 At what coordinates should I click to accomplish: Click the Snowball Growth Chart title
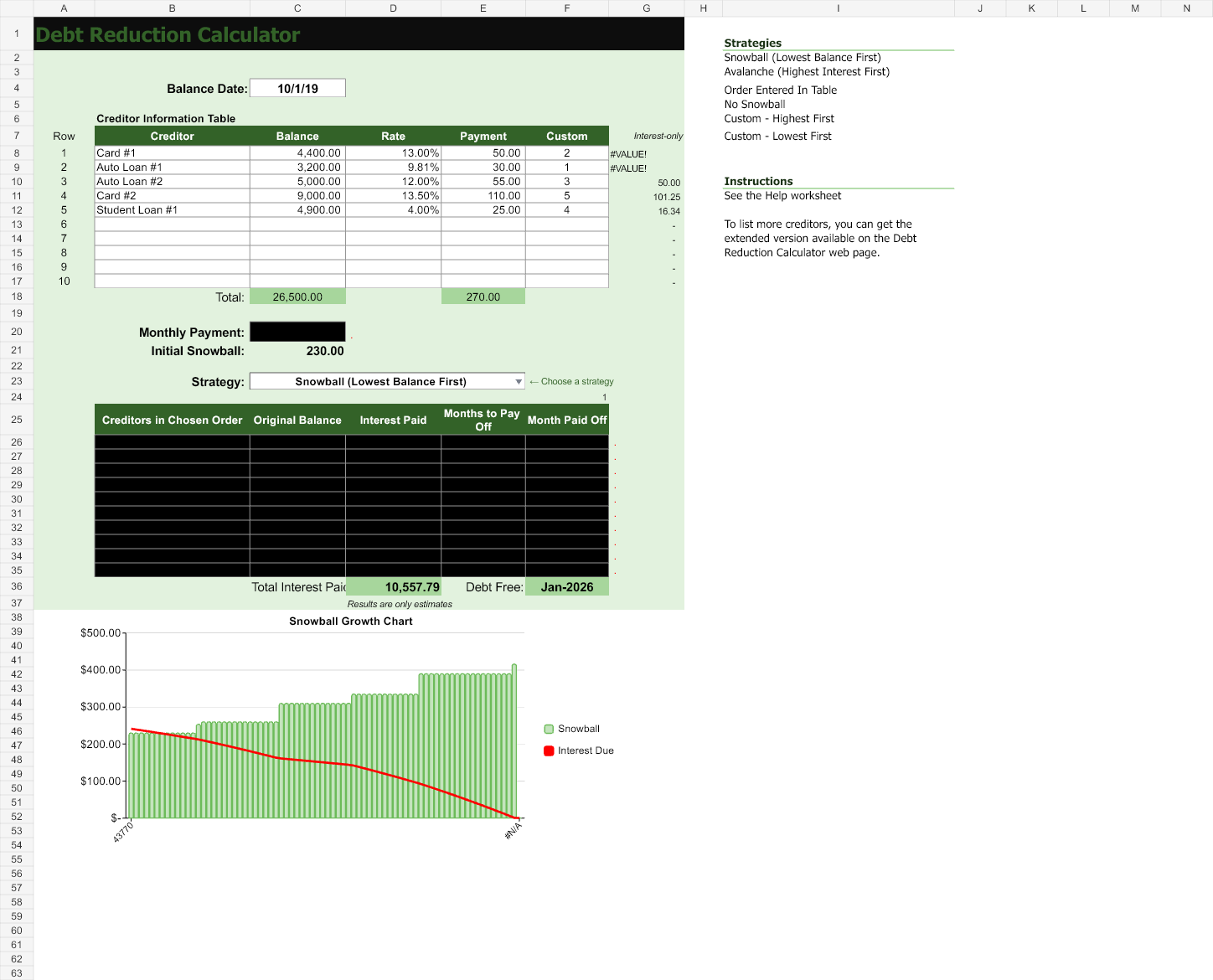(x=351, y=622)
